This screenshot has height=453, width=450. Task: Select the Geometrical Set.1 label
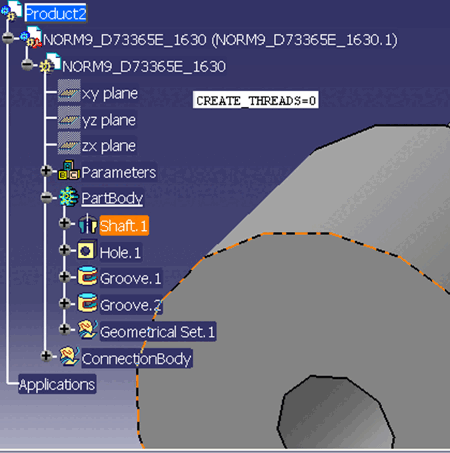(158, 332)
